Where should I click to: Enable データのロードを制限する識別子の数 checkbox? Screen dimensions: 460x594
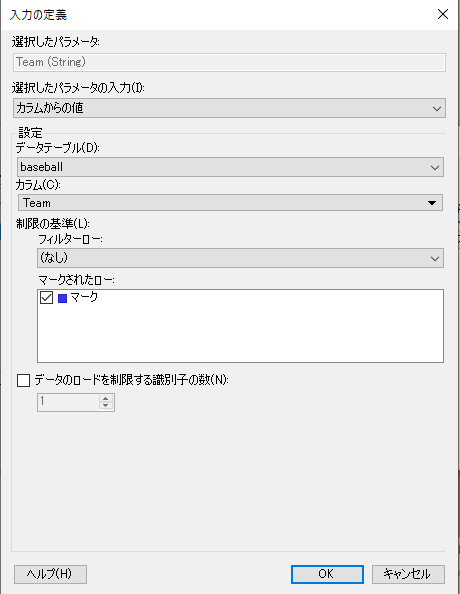(23, 380)
